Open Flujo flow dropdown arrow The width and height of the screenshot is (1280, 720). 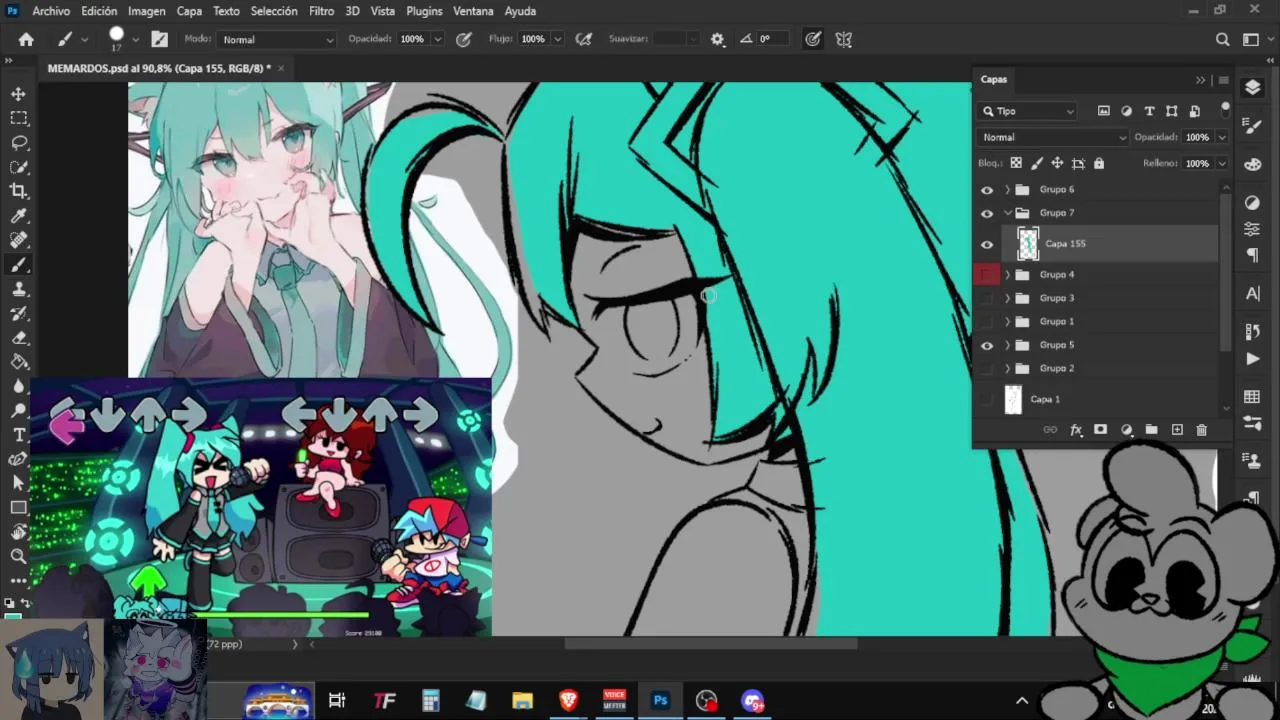[557, 39]
